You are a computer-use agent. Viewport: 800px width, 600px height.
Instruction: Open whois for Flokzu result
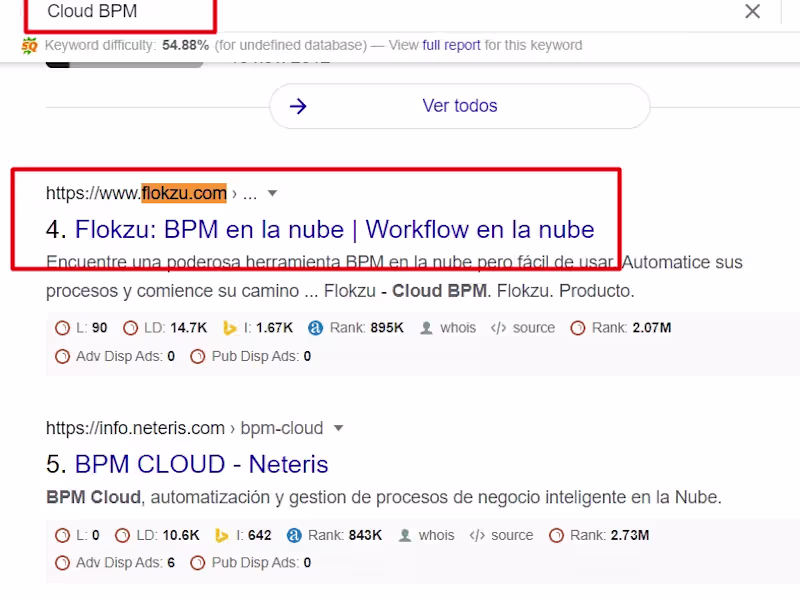click(458, 328)
